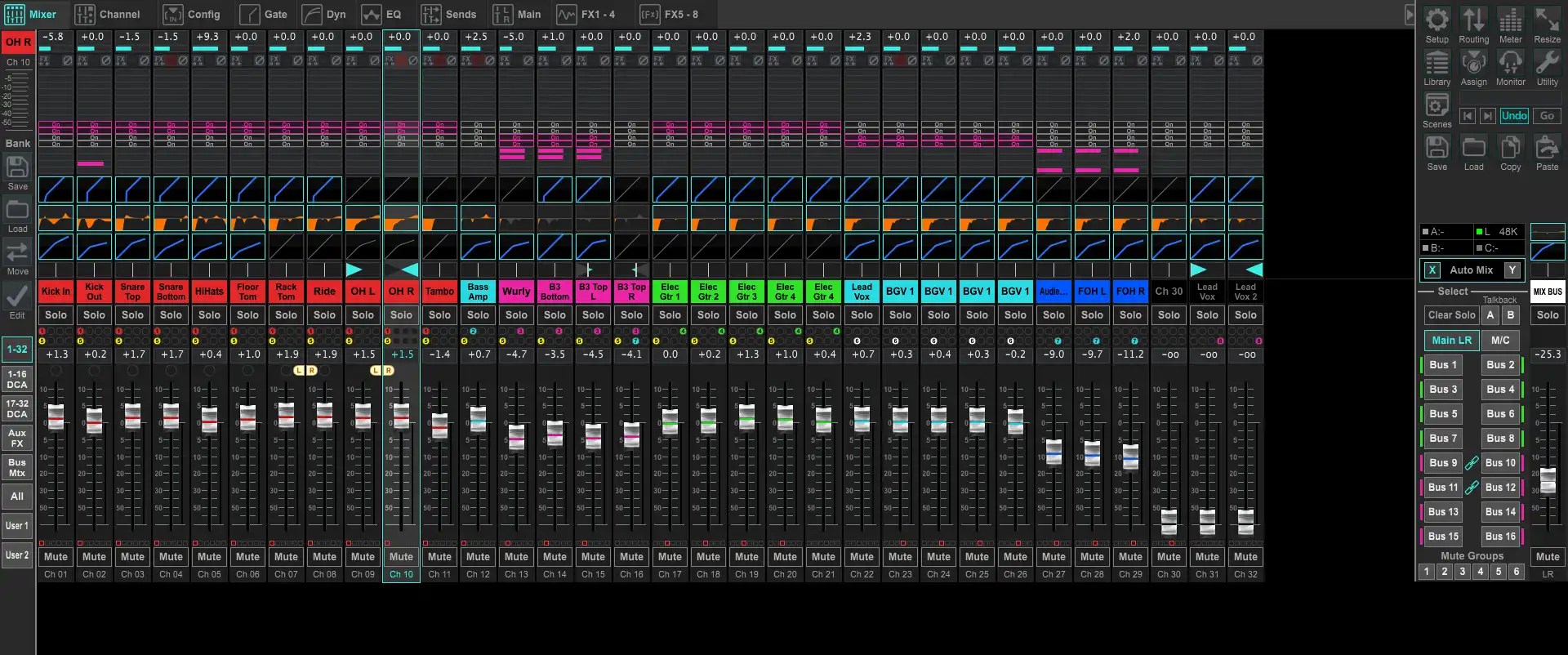Switch to the Config tab
Screen dimensions: 1568x655
(192, 14)
